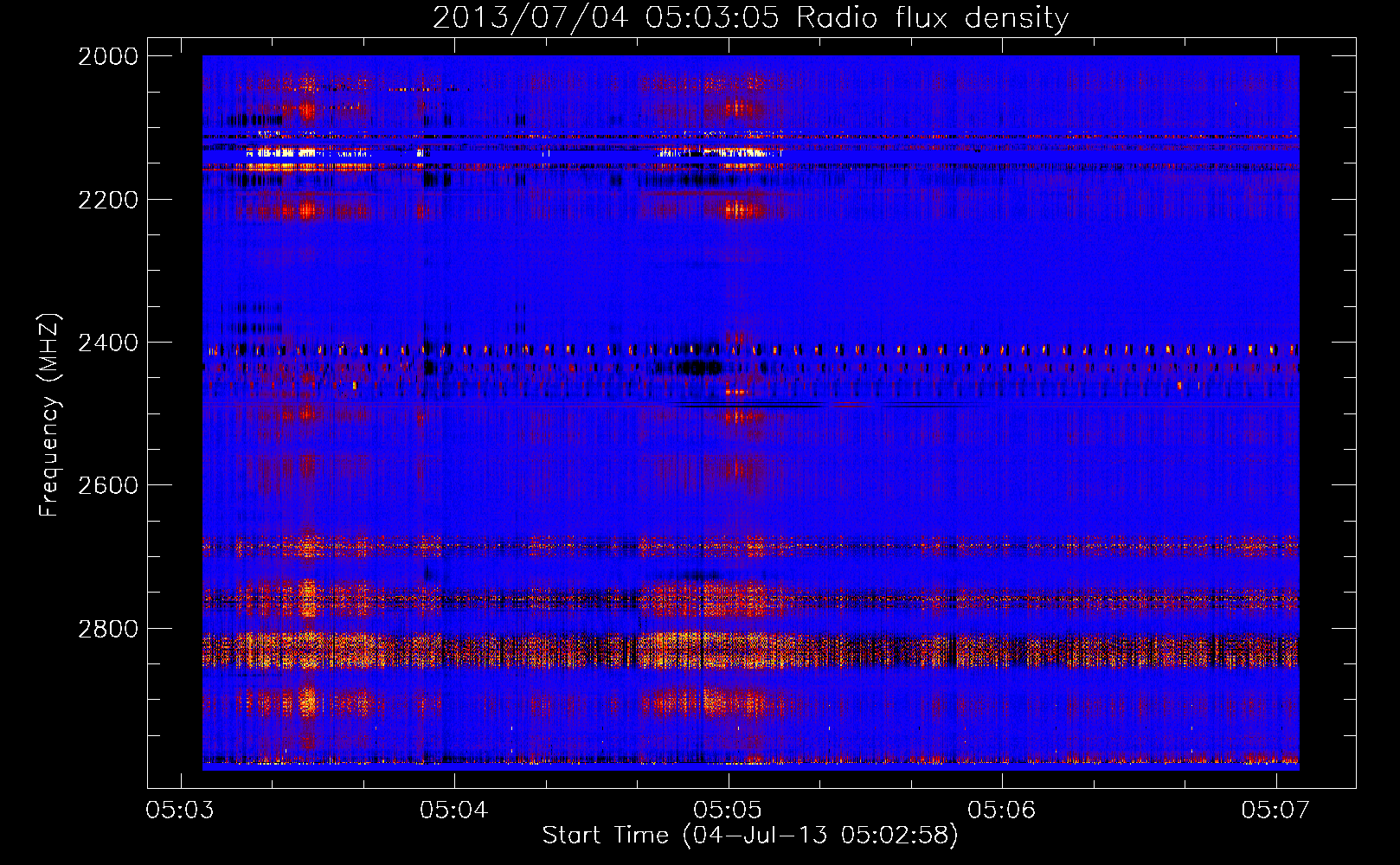1400x865 pixels.
Task: Click the 05:03 time axis label
Action: 180,810
